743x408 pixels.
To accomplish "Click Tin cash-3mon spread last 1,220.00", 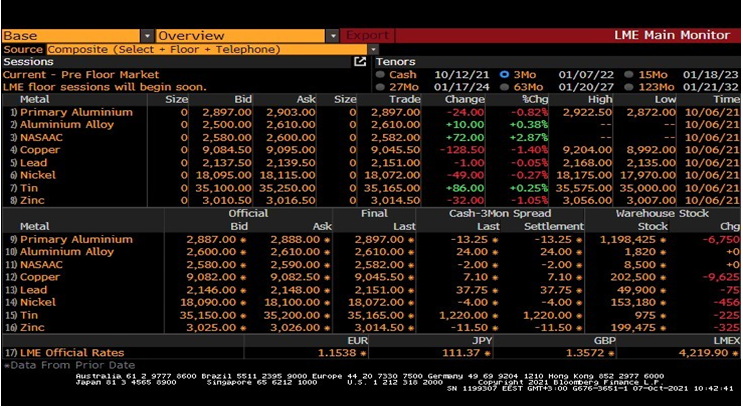I will tap(462, 315).
